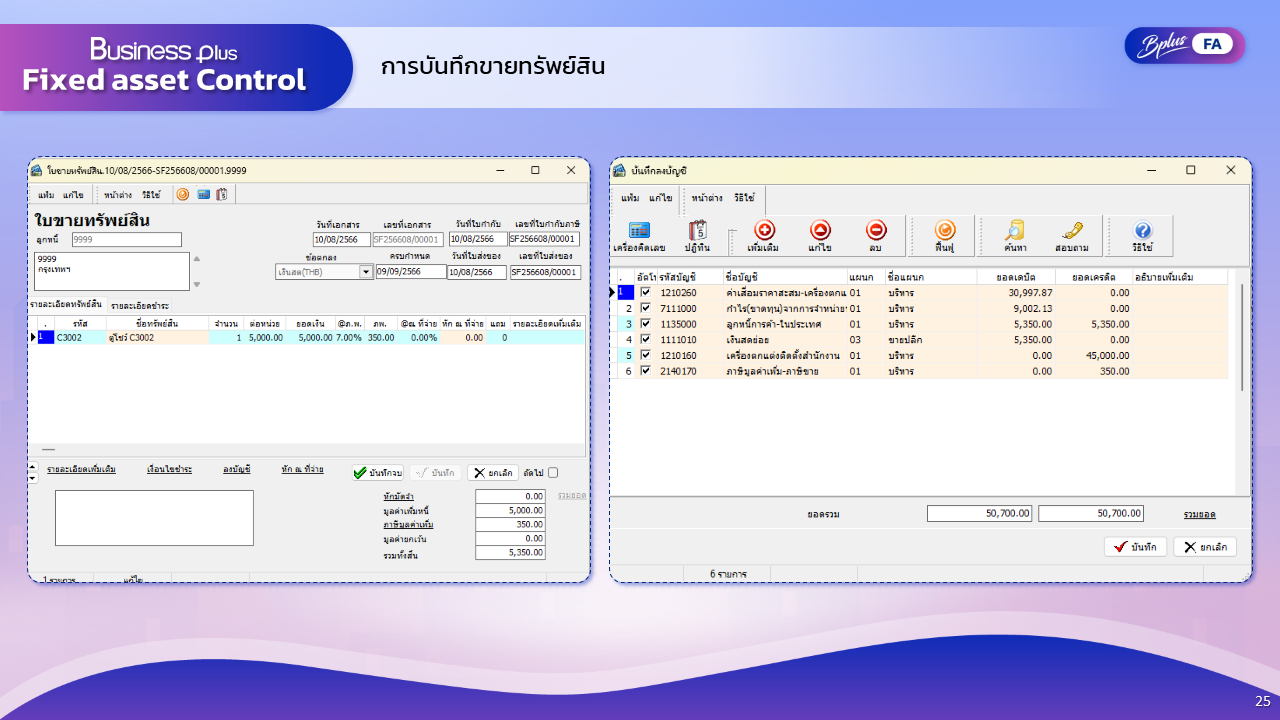Viewport: 1280px width, 720px height.
Task: Click the down arrow beside customer address box
Action: tap(197, 285)
